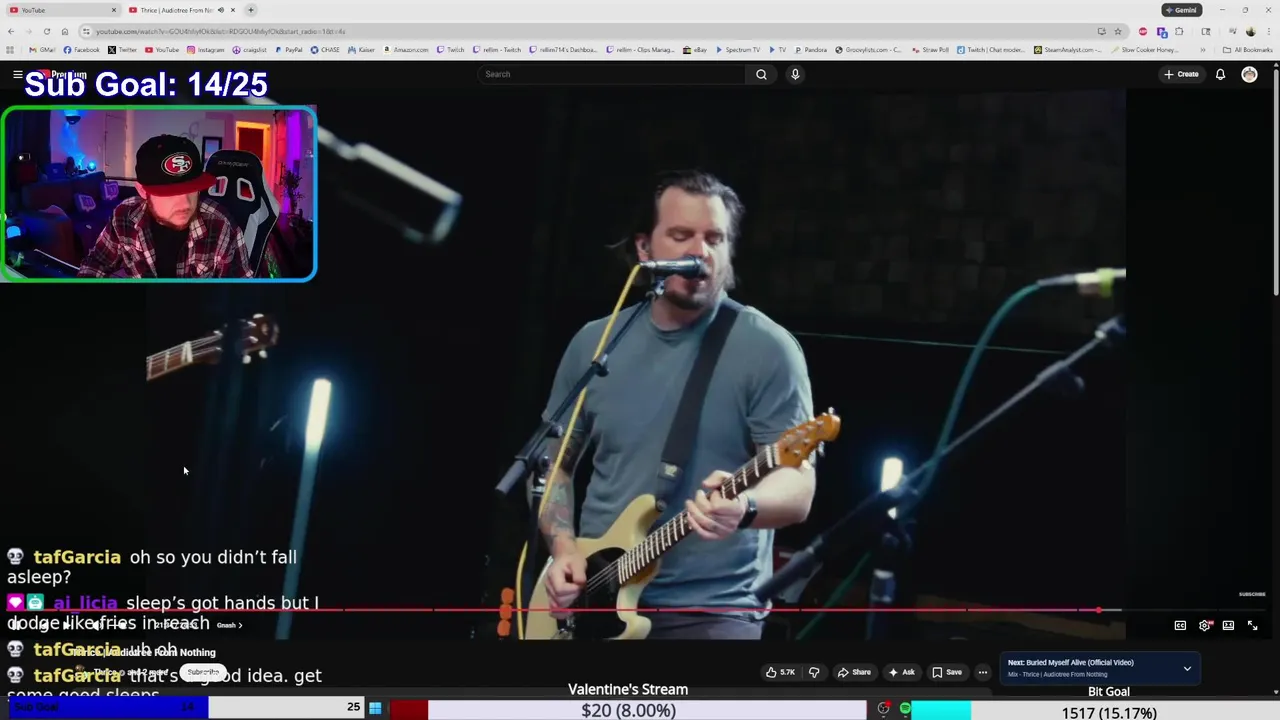
Task: Go to browser home page
Action: point(64,31)
